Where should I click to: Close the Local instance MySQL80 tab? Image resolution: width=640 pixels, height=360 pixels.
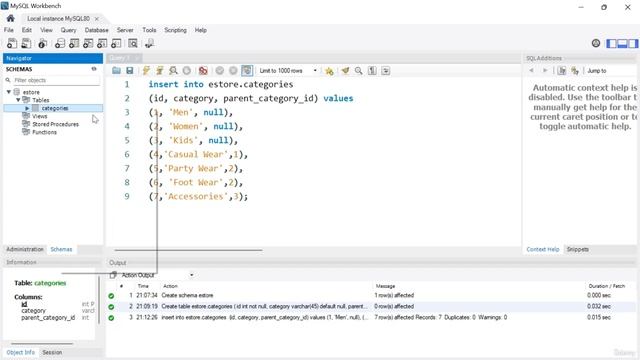pyautogui.click(x=97, y=19)
